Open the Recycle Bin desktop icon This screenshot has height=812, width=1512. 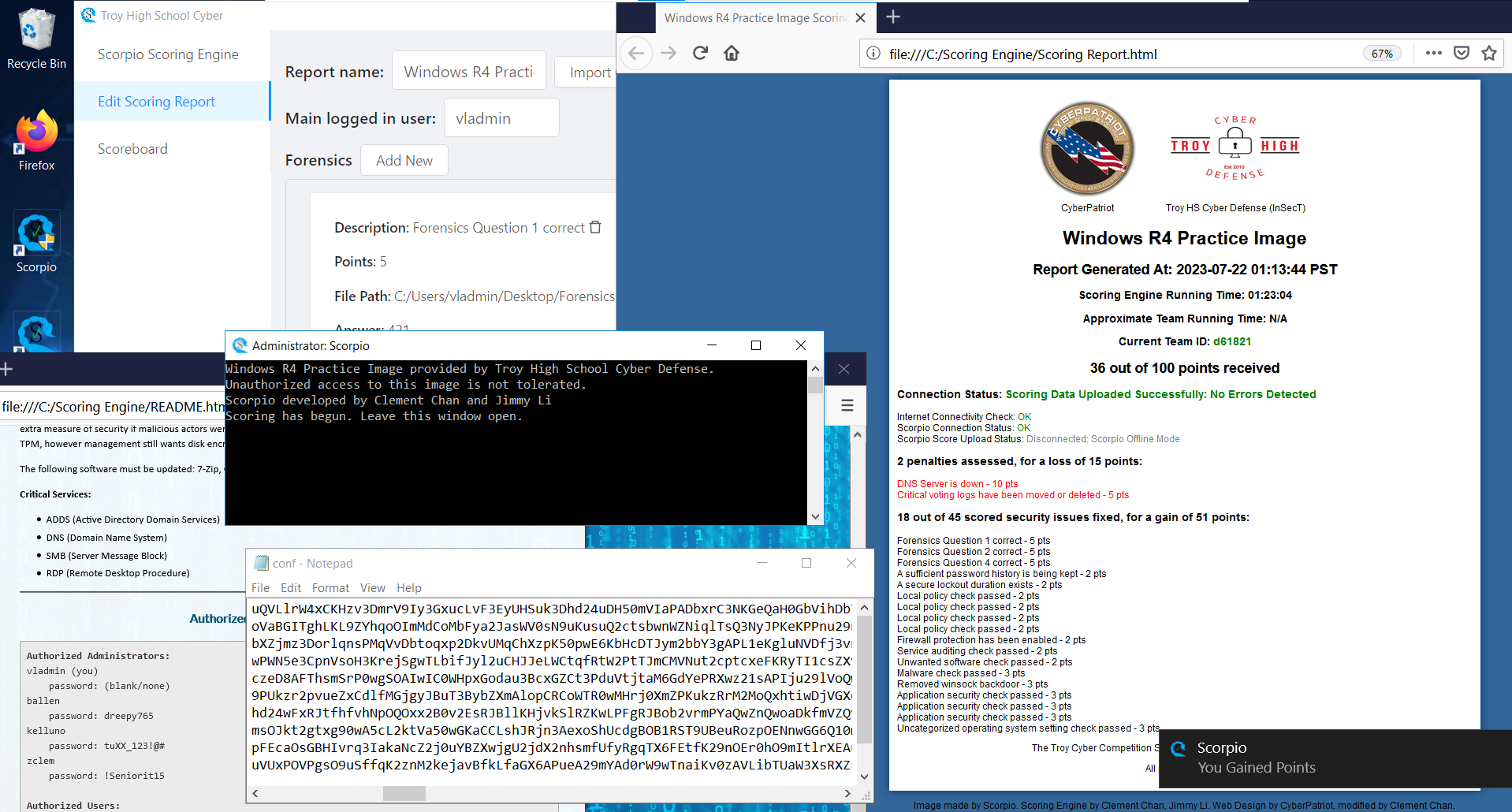36,38
